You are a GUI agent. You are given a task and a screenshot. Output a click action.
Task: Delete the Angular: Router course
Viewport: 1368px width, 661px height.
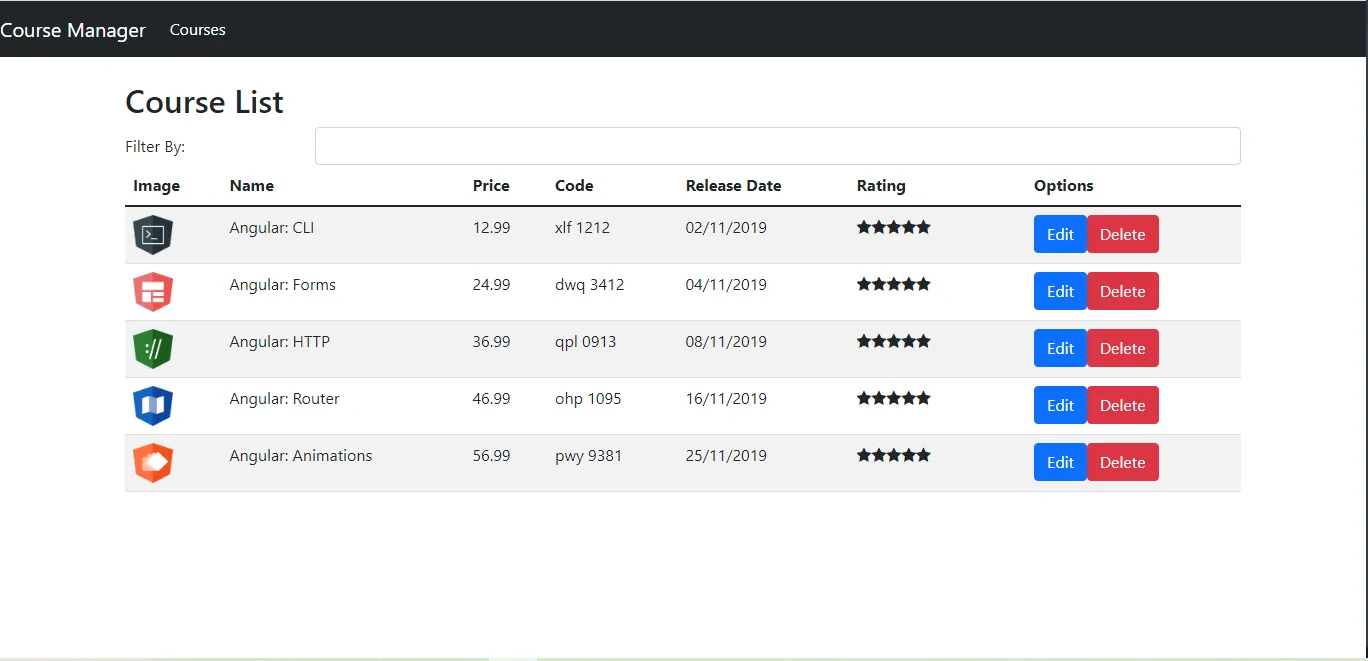pyautogui.click(x=1122, y=405)
